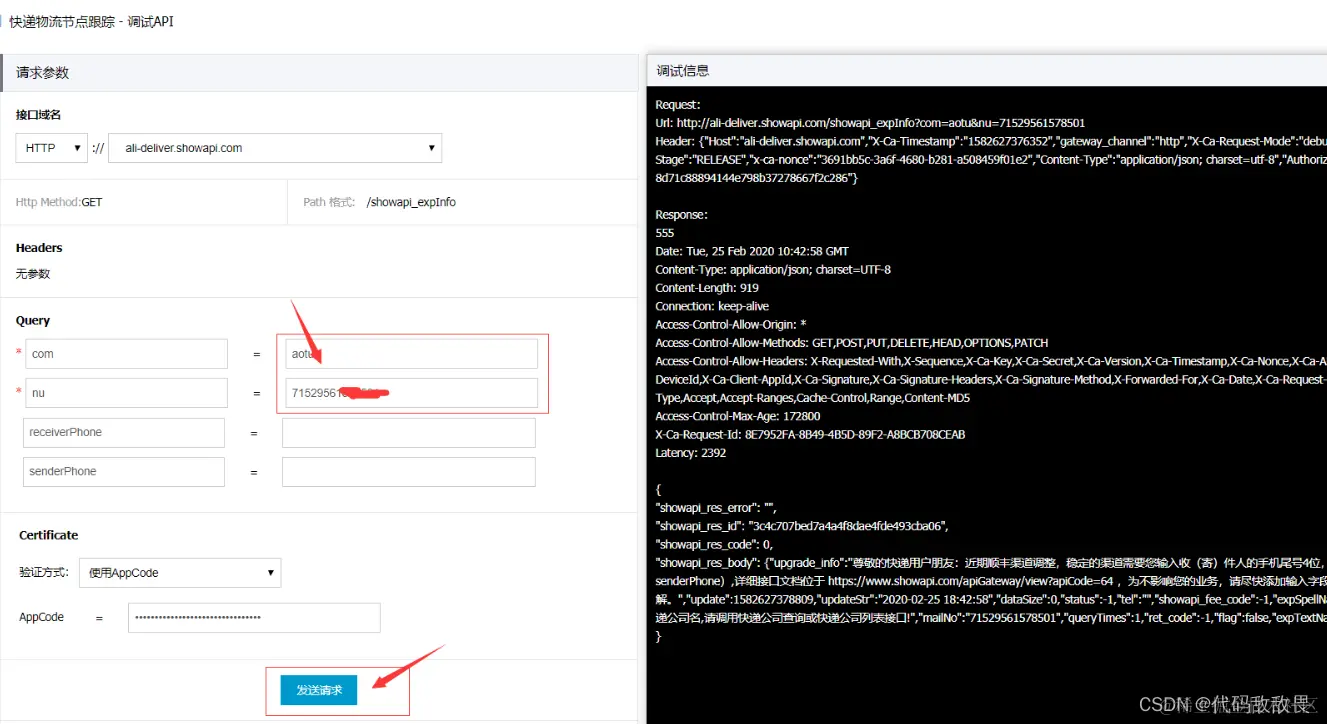Click the 请求参数 section header
The height and width of the screenshot is (724, 1327).
[320, 73]
